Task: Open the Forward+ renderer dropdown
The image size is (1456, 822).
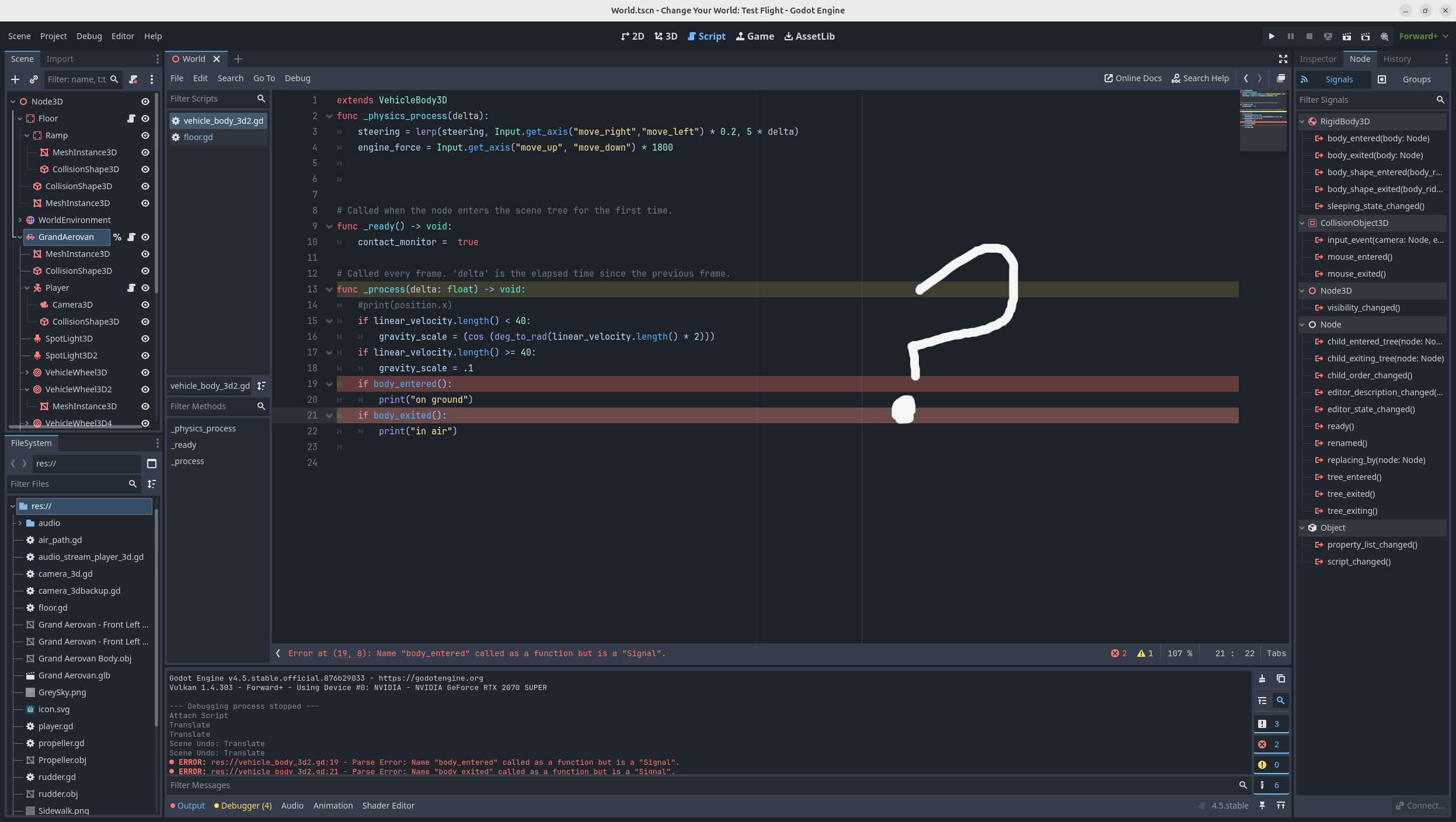Action: (1423, 36)
